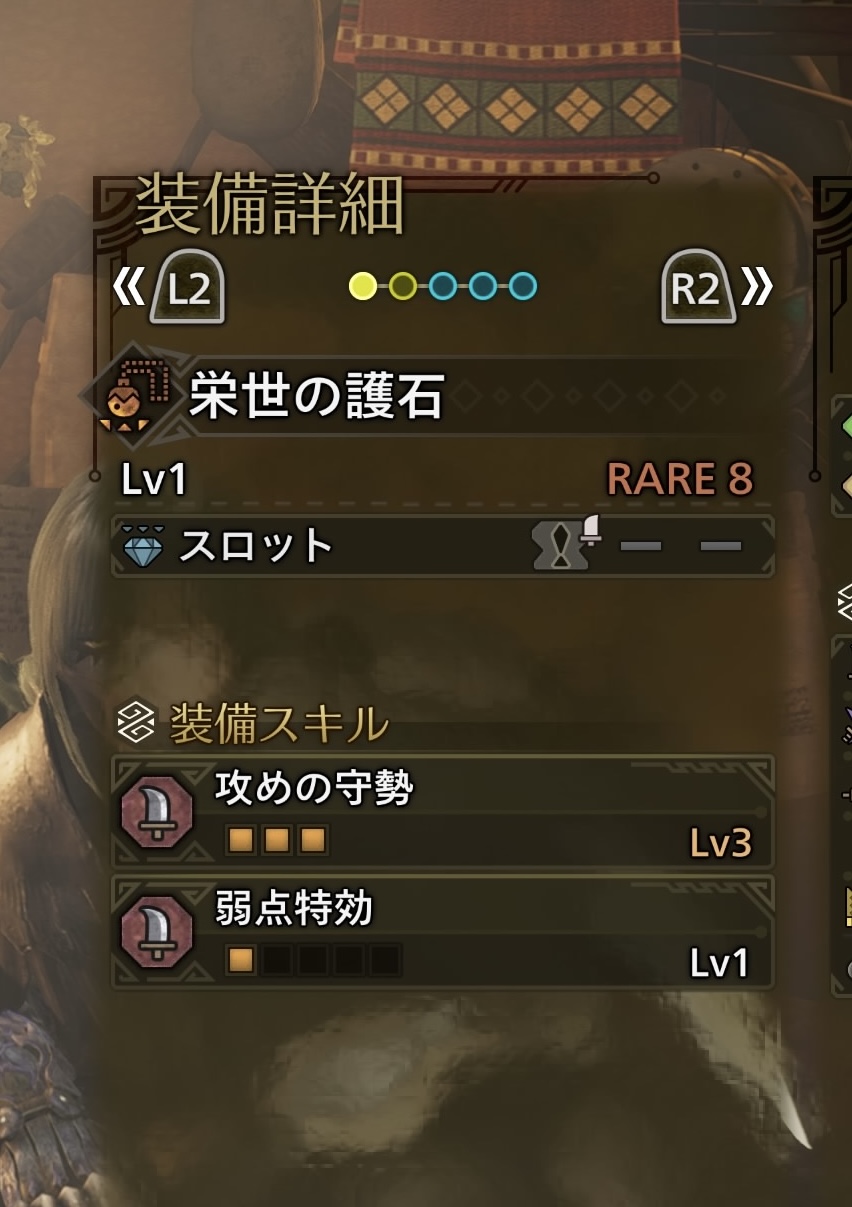This screenshot has width=852, height=1207.
Task: Select the 弱点特効 skill row
Action: click(442, 932)
